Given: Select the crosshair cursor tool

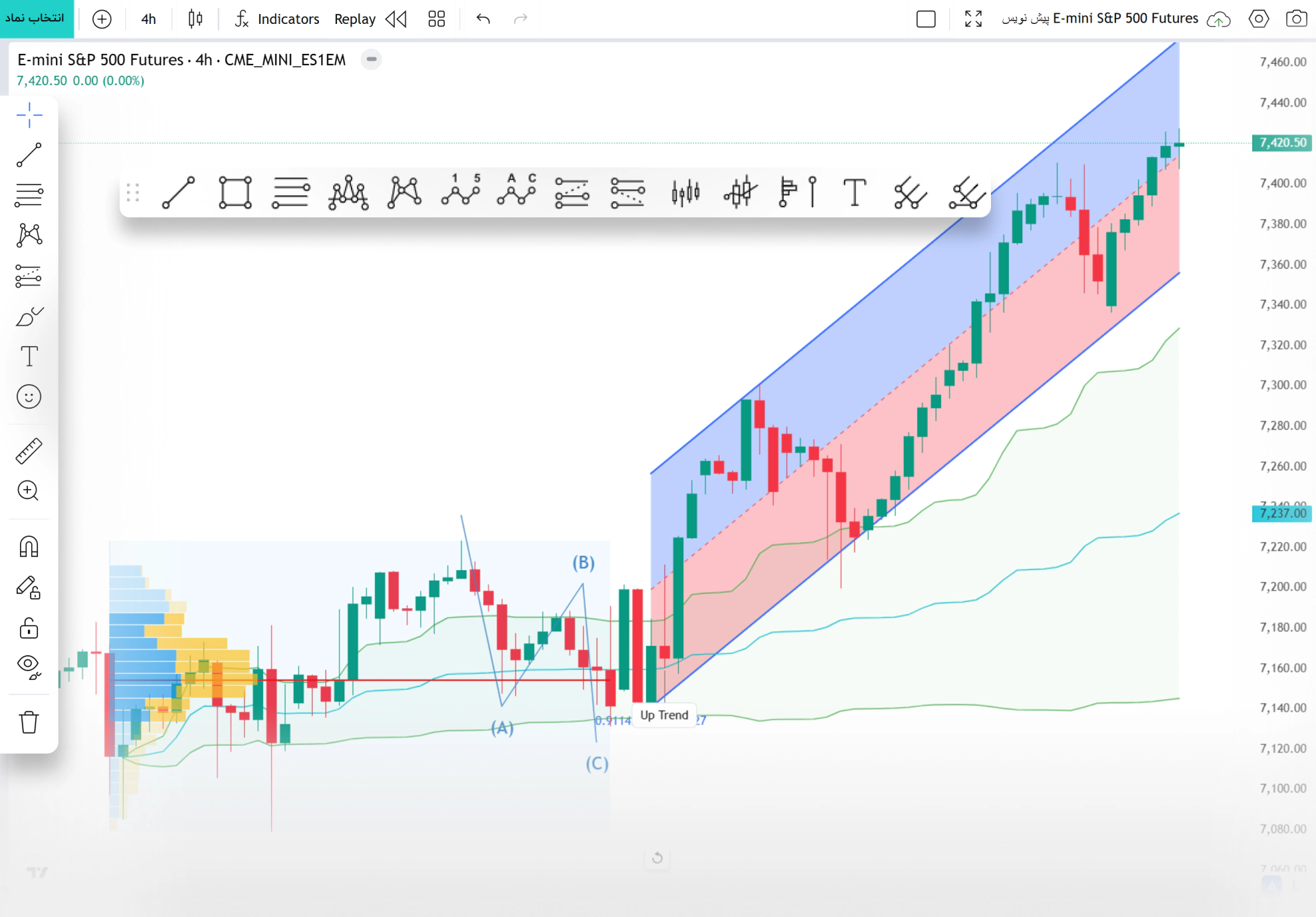Looking at the screenshot, I should click(x=29, y=116).
